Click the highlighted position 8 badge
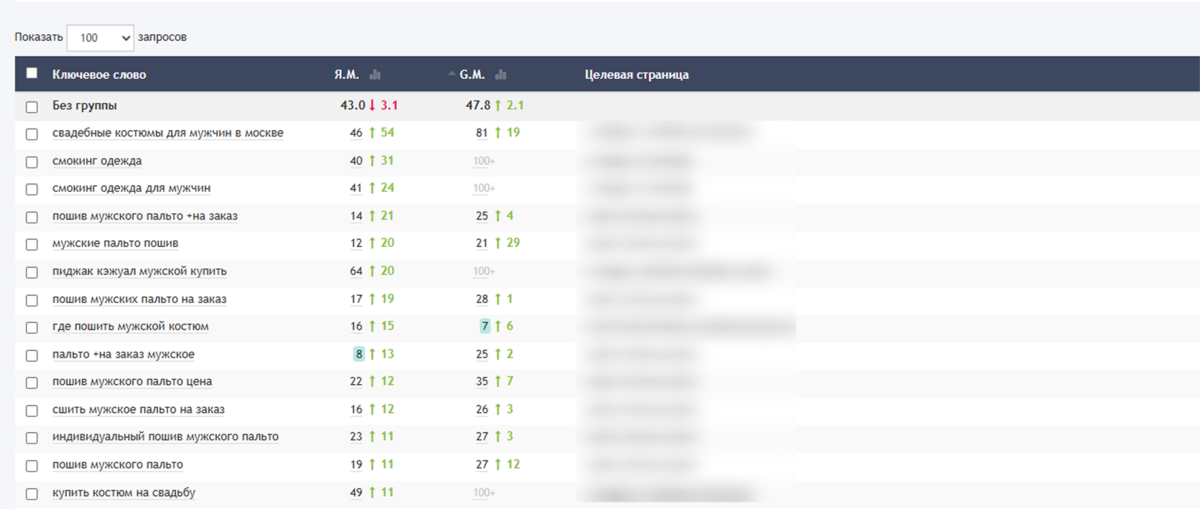Viewport: 1200px width, 509px height. click(x=358, y=354)
